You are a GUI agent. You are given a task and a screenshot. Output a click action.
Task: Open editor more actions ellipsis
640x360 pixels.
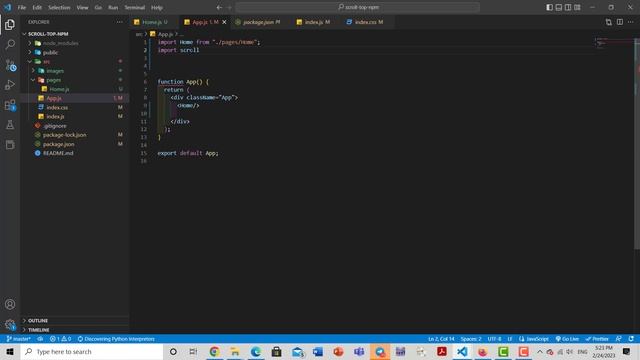631,22
